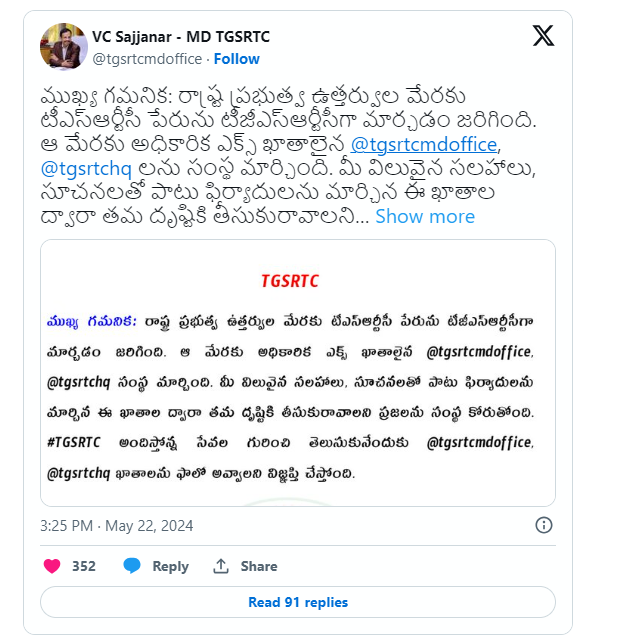Click the heart like icon
Screen dimensions: 617x639
pyautogui.click(x=52, y=566)
